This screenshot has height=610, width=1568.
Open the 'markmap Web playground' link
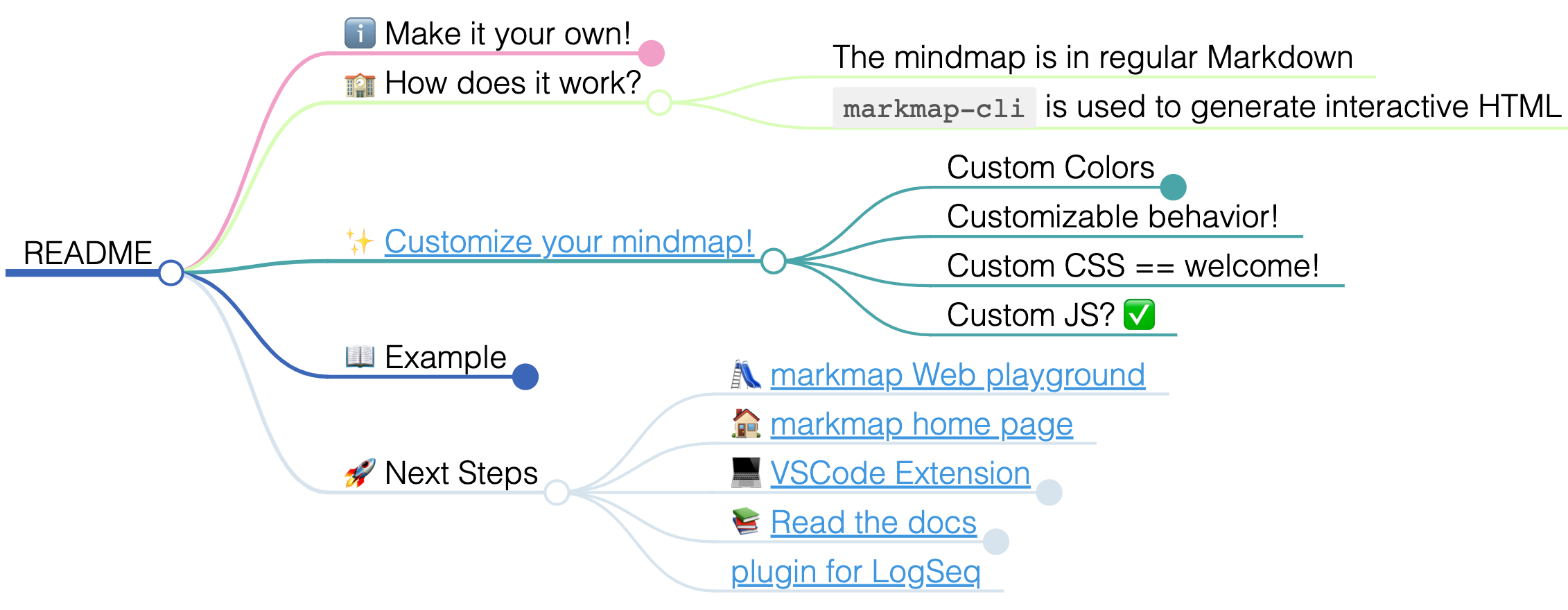[957, 375]
